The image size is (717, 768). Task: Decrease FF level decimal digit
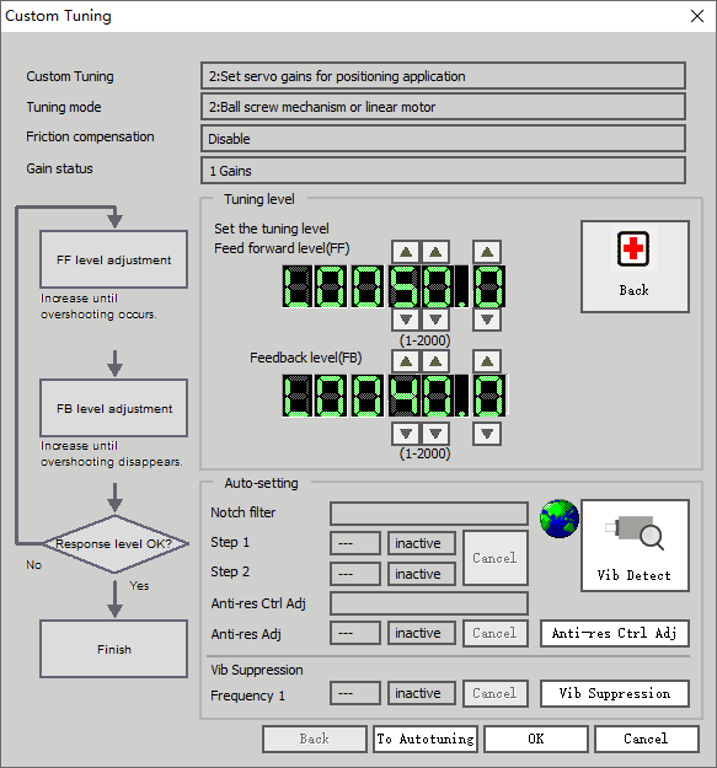[x=487, y=320]
